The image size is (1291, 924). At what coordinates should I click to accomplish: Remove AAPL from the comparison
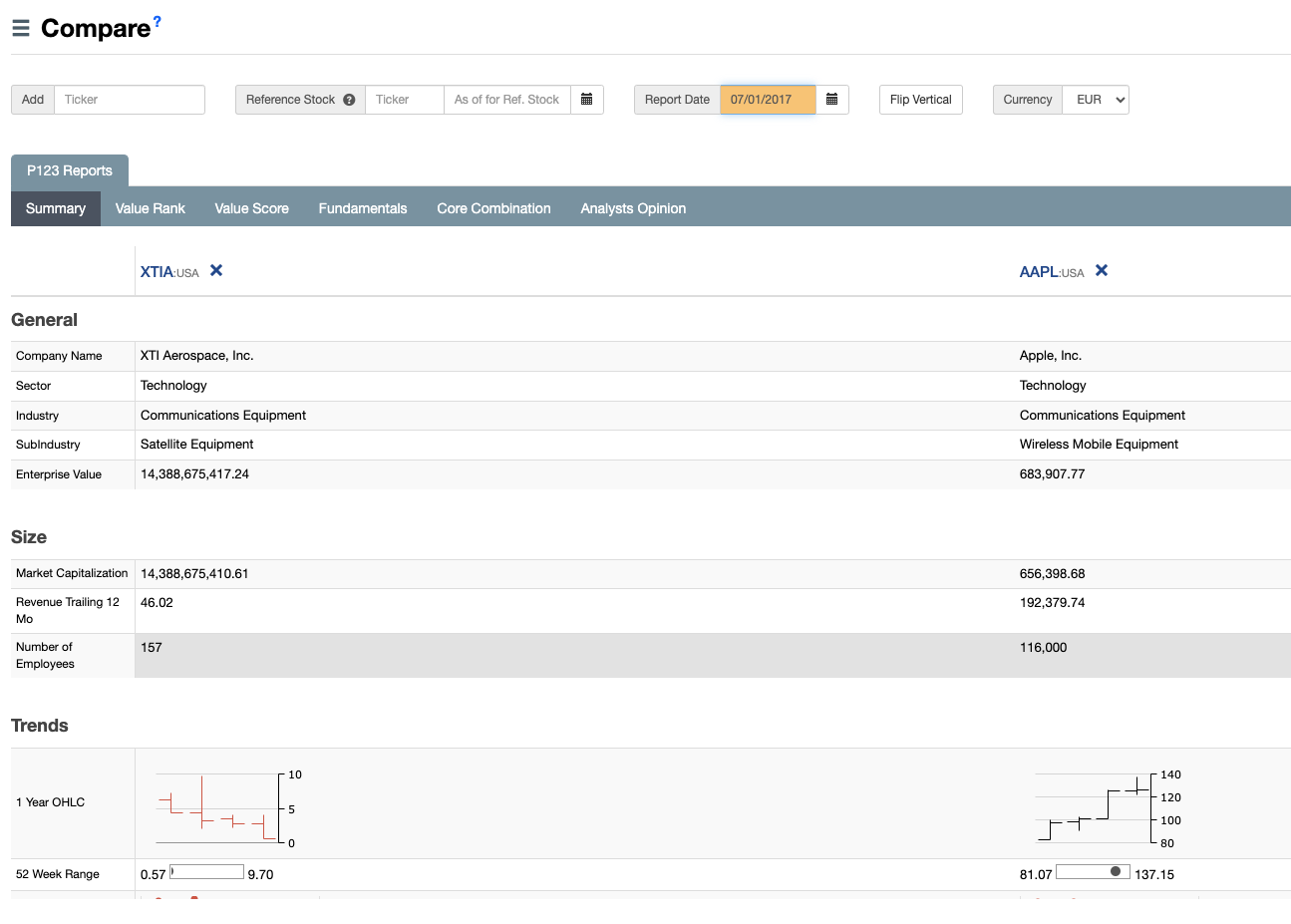click(1102, 271)
